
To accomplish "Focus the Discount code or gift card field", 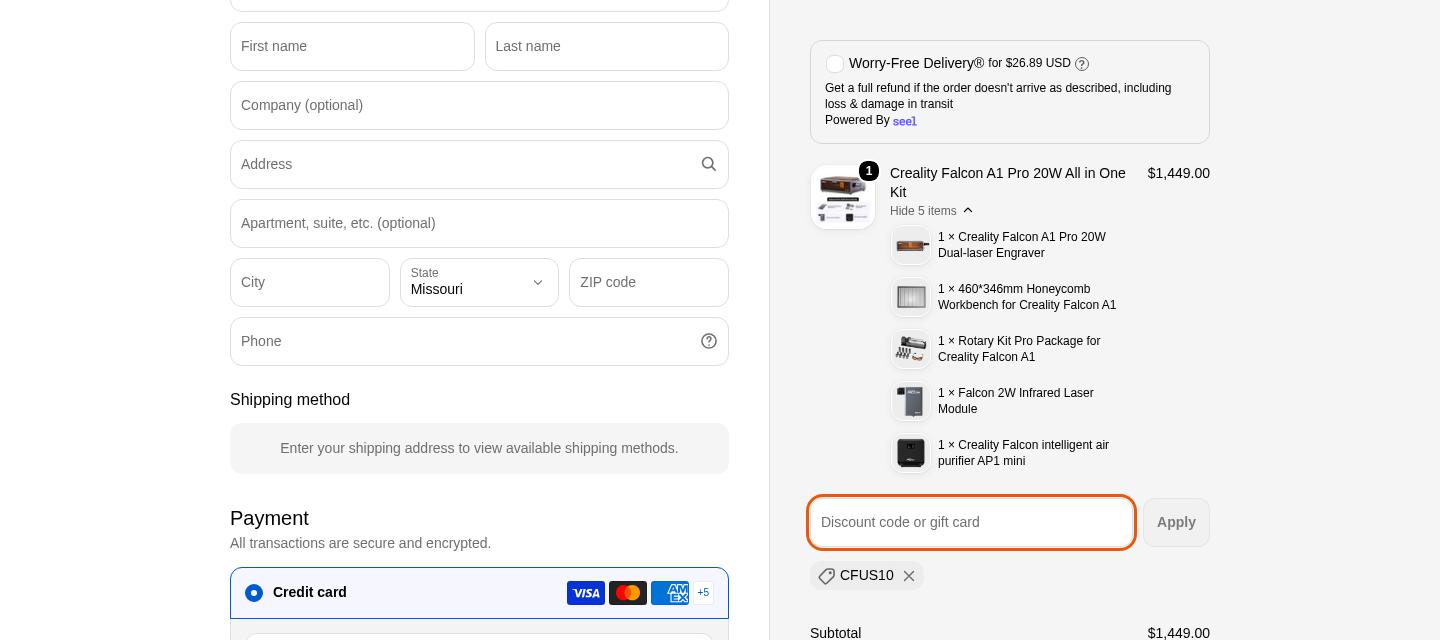I will 971,522.
